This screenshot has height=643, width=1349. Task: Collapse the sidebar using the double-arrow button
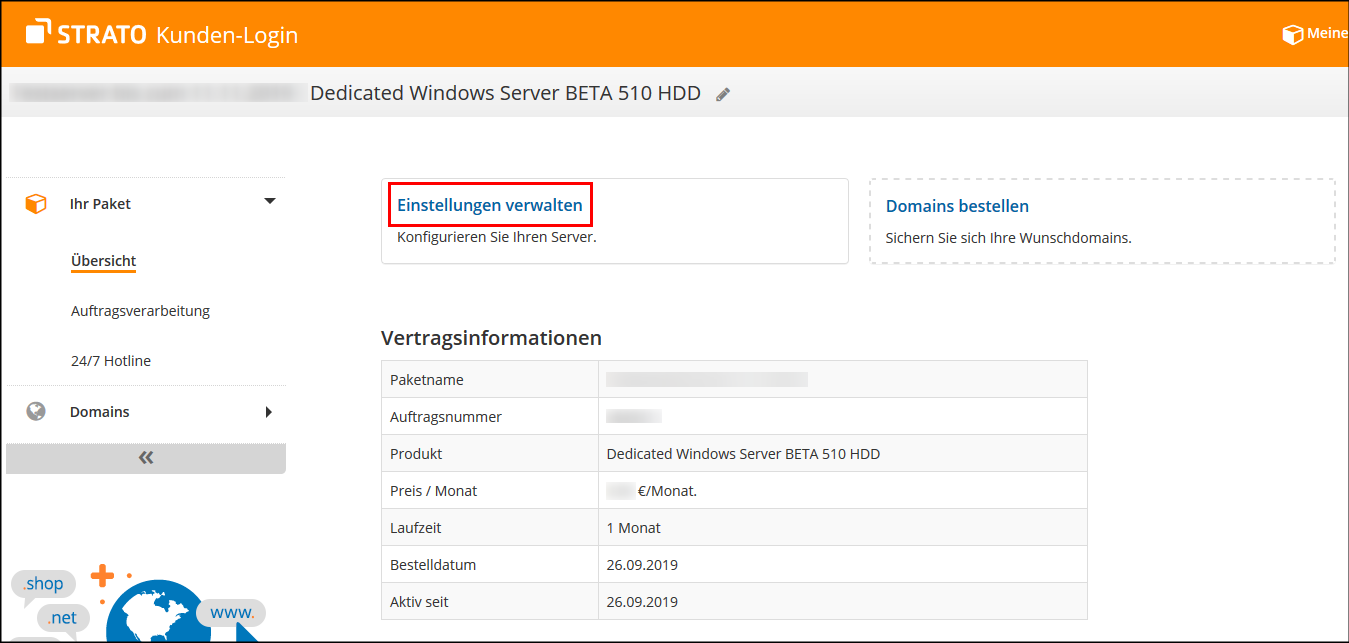146,457
